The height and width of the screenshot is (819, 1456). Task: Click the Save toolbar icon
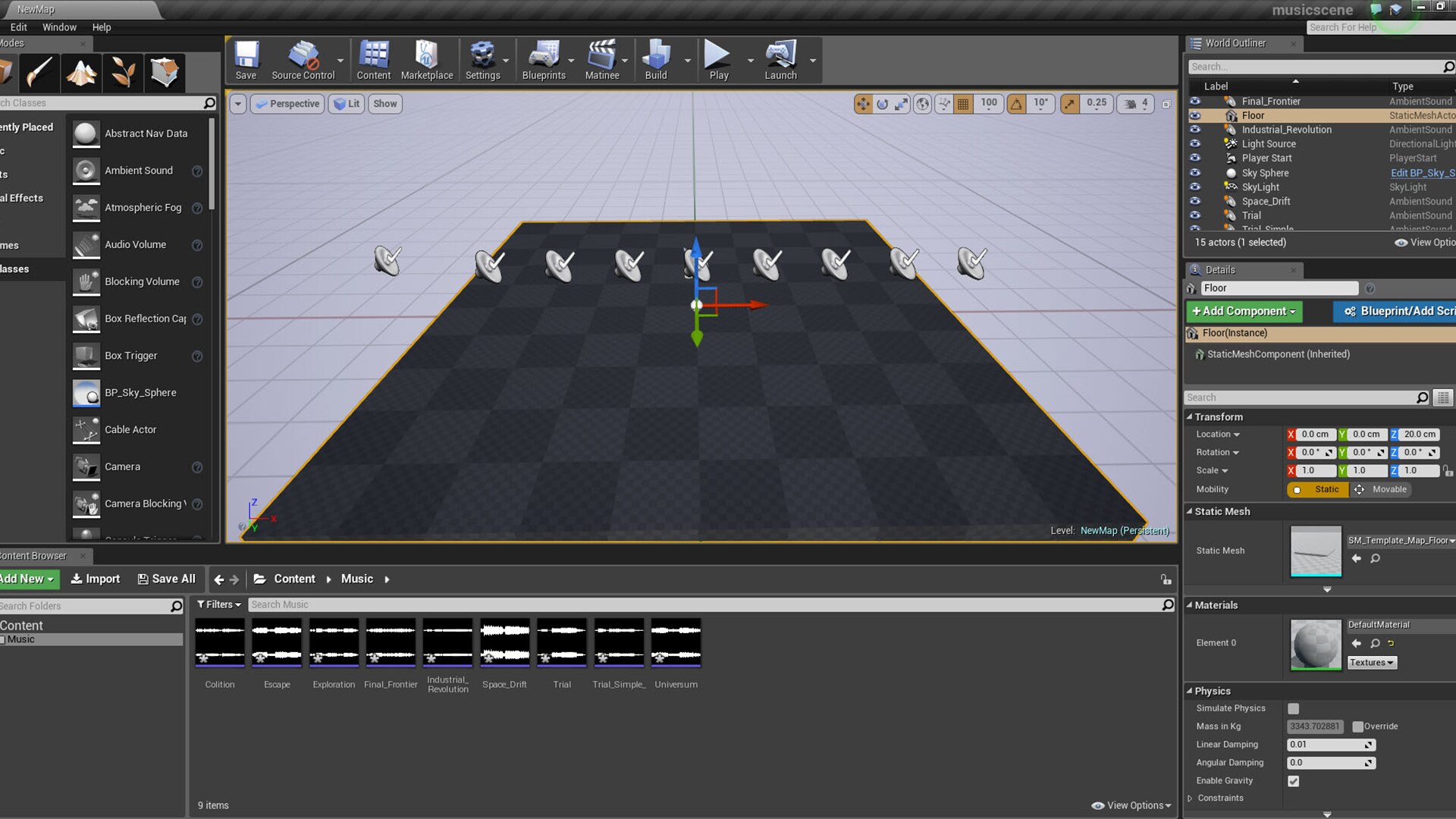point(246,60)
